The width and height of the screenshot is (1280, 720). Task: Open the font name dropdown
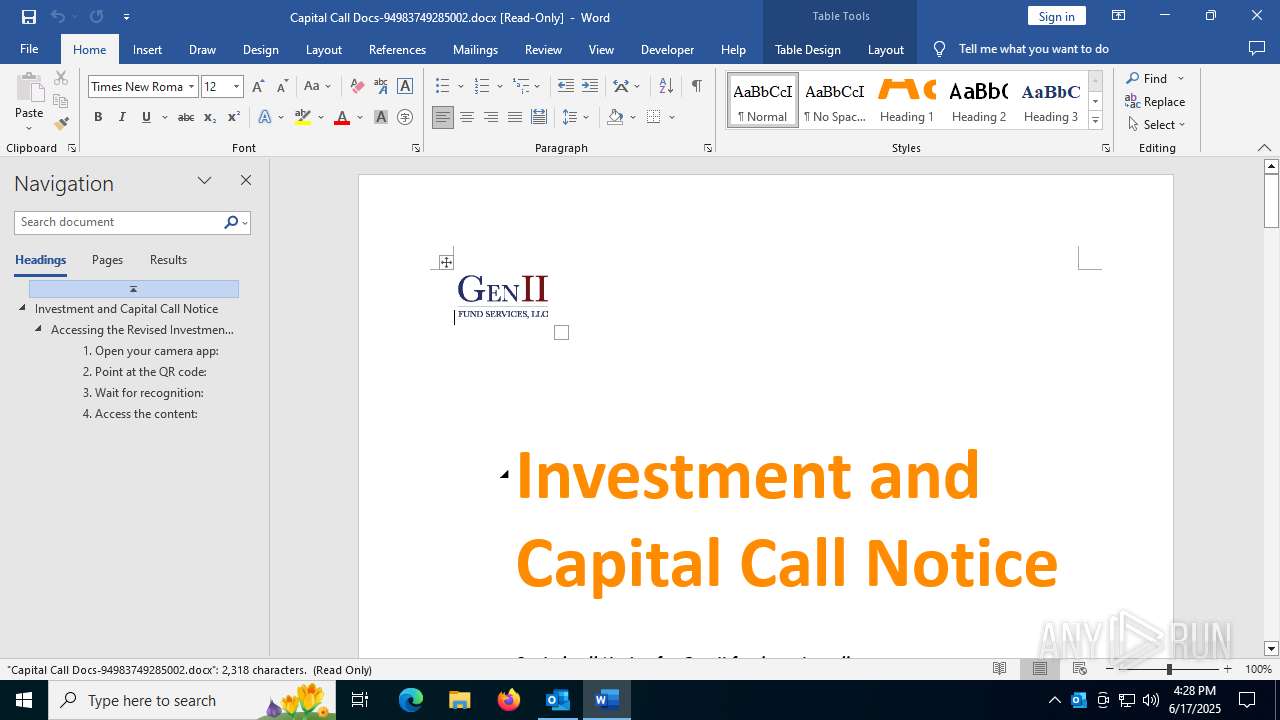coord(191,87)
